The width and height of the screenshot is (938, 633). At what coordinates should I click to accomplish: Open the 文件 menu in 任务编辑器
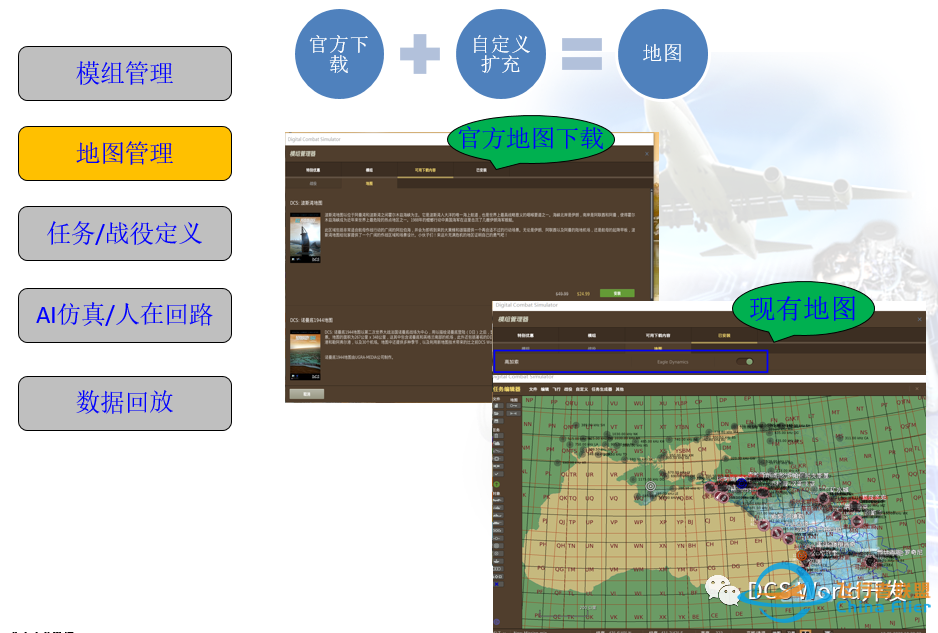pos(532,390)
